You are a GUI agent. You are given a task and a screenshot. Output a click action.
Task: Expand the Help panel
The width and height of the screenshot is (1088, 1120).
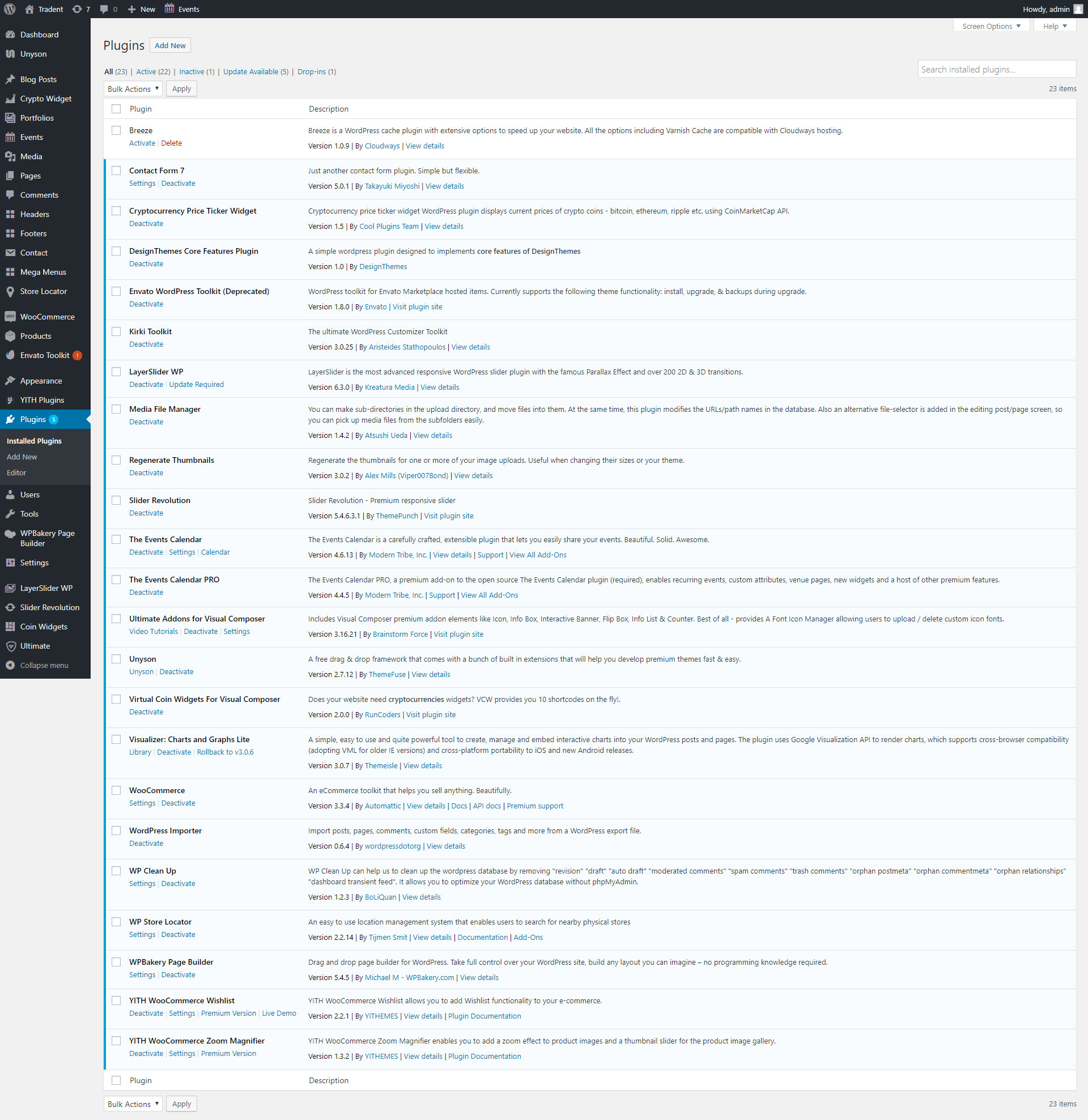[x=1053, y=25]
